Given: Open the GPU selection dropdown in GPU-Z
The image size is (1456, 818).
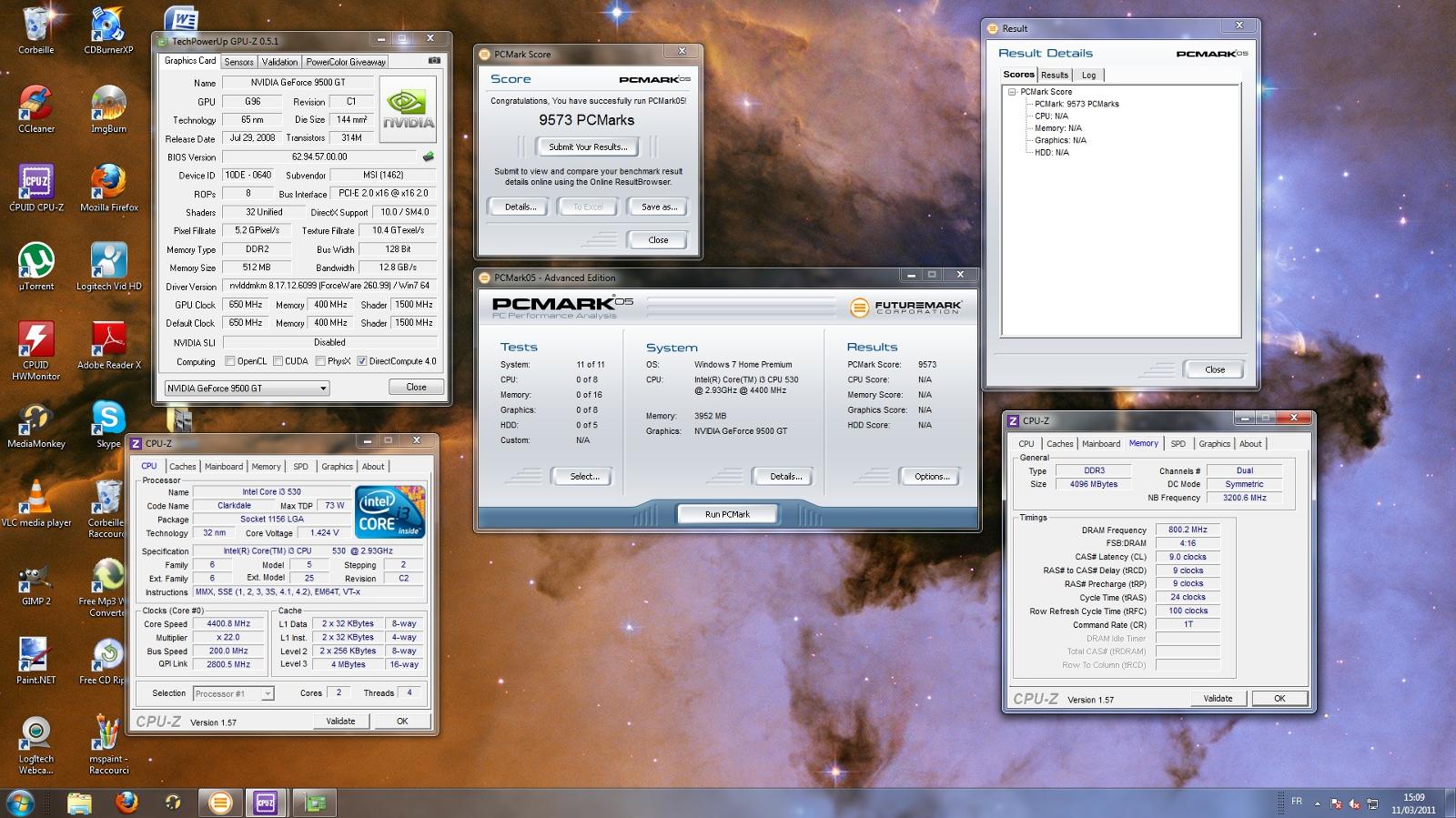Looking at the screenshot, I should [247, 389].
